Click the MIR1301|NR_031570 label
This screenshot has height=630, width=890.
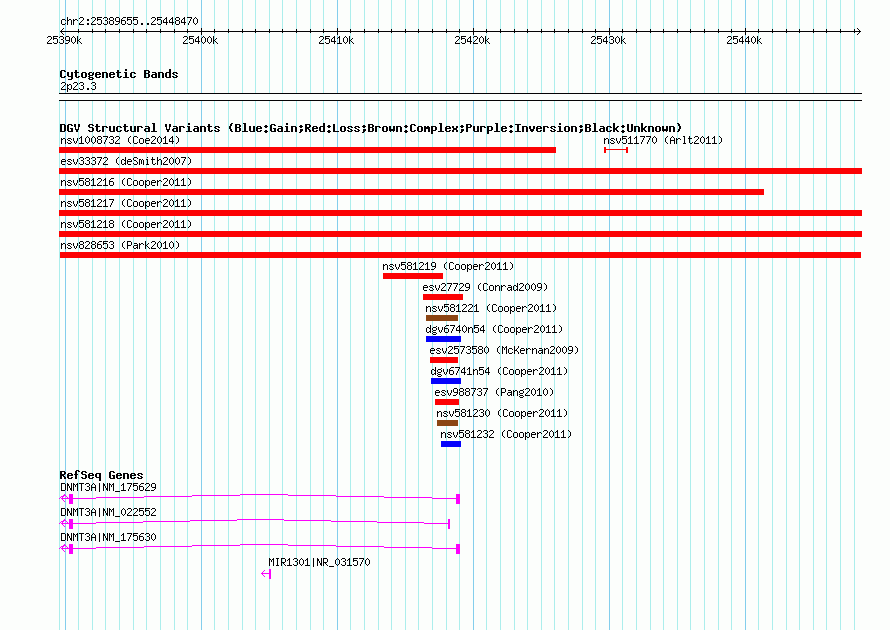[x=319, y=562]
